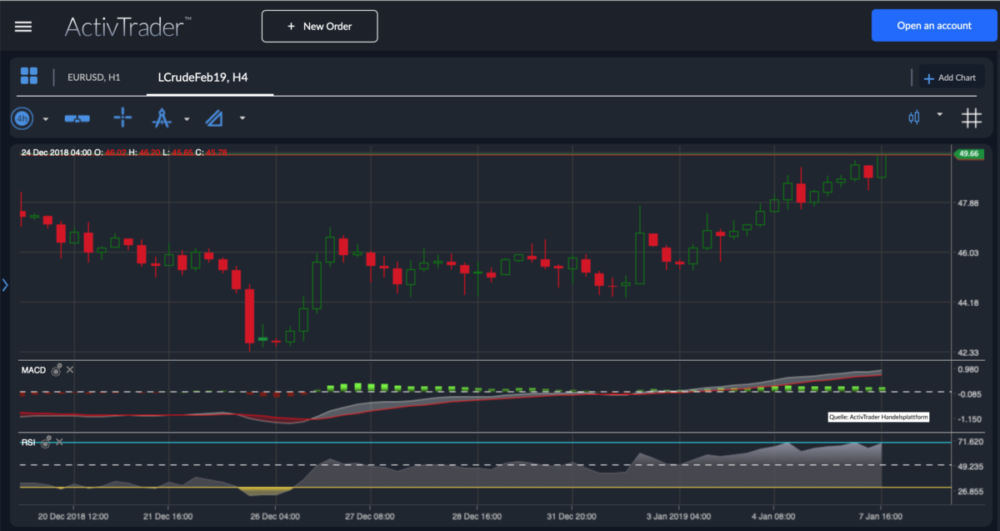The height and width of the screenshot is (531, 1000).
Task: Select the drawing compass tool
Action: pos(162,119)
